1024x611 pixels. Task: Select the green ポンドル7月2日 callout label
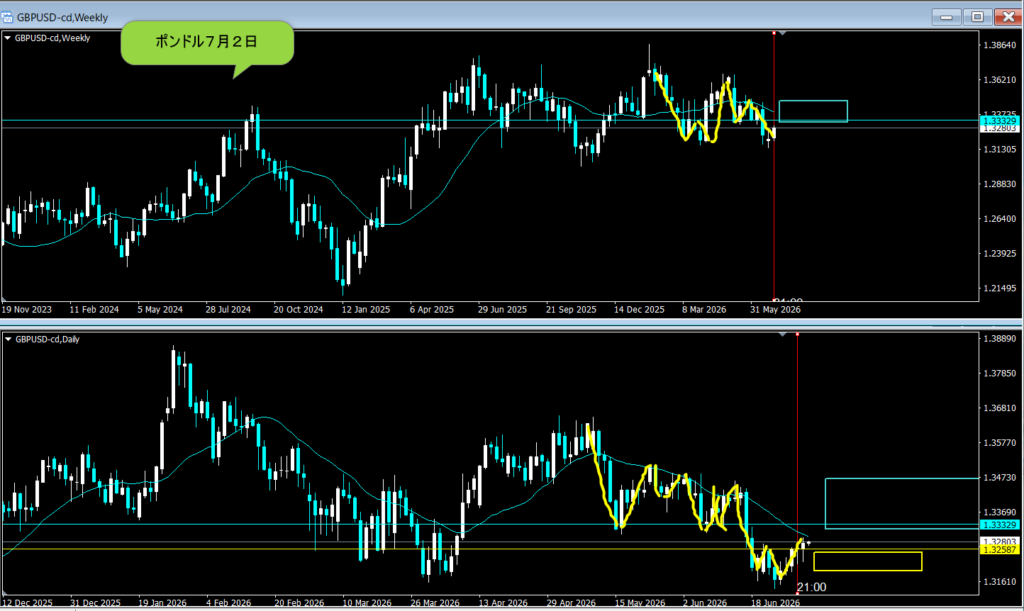click(207, 42)
